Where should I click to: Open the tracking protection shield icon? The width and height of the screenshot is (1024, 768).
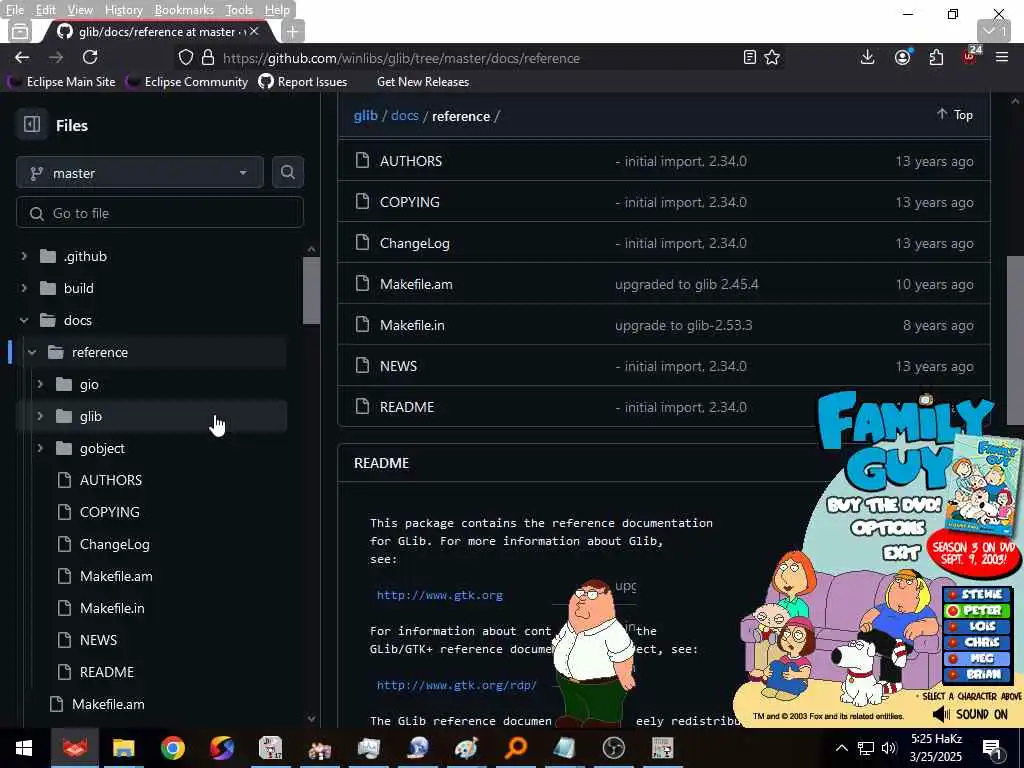[186, 57]
